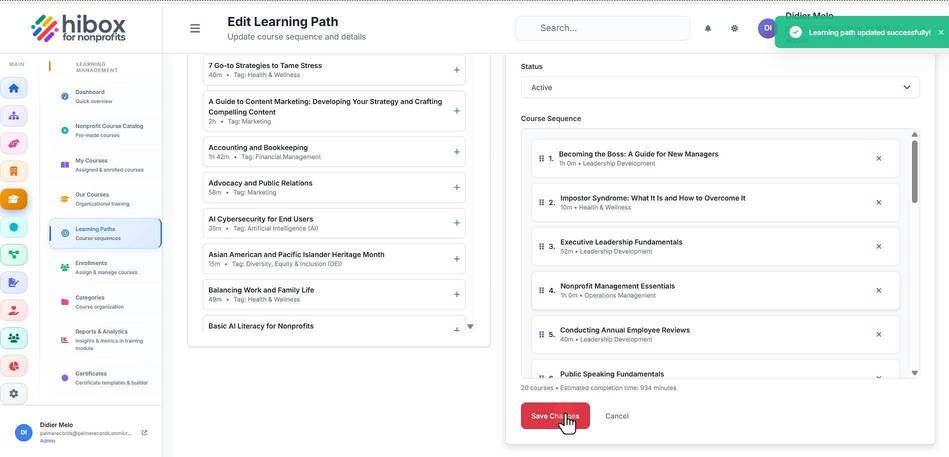Remove Impostor Syndrome course from sequence
The image size is (949, 457).
pyautogui.click(x=878, y=202)
